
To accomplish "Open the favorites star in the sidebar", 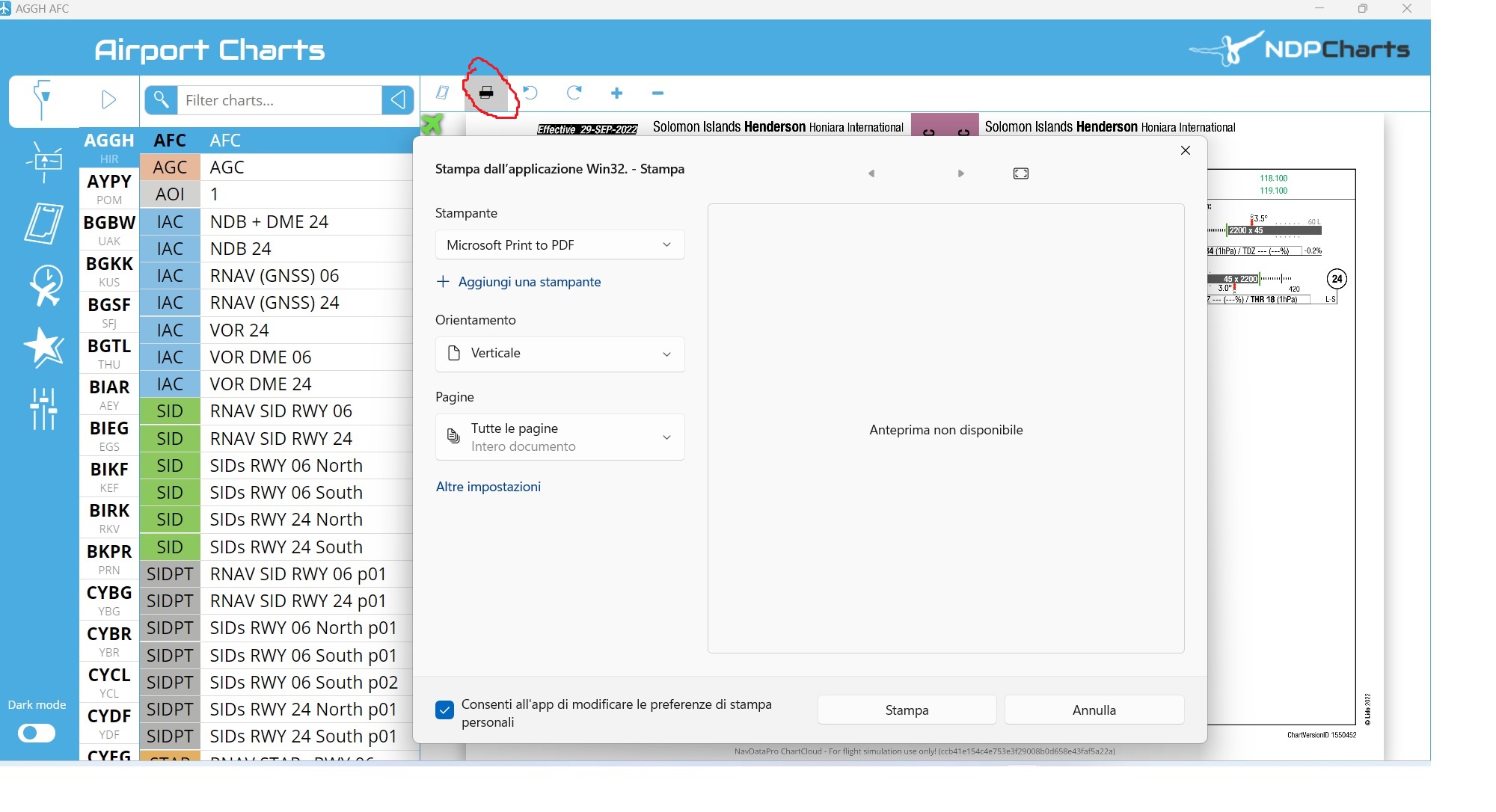I will [44, 347].
